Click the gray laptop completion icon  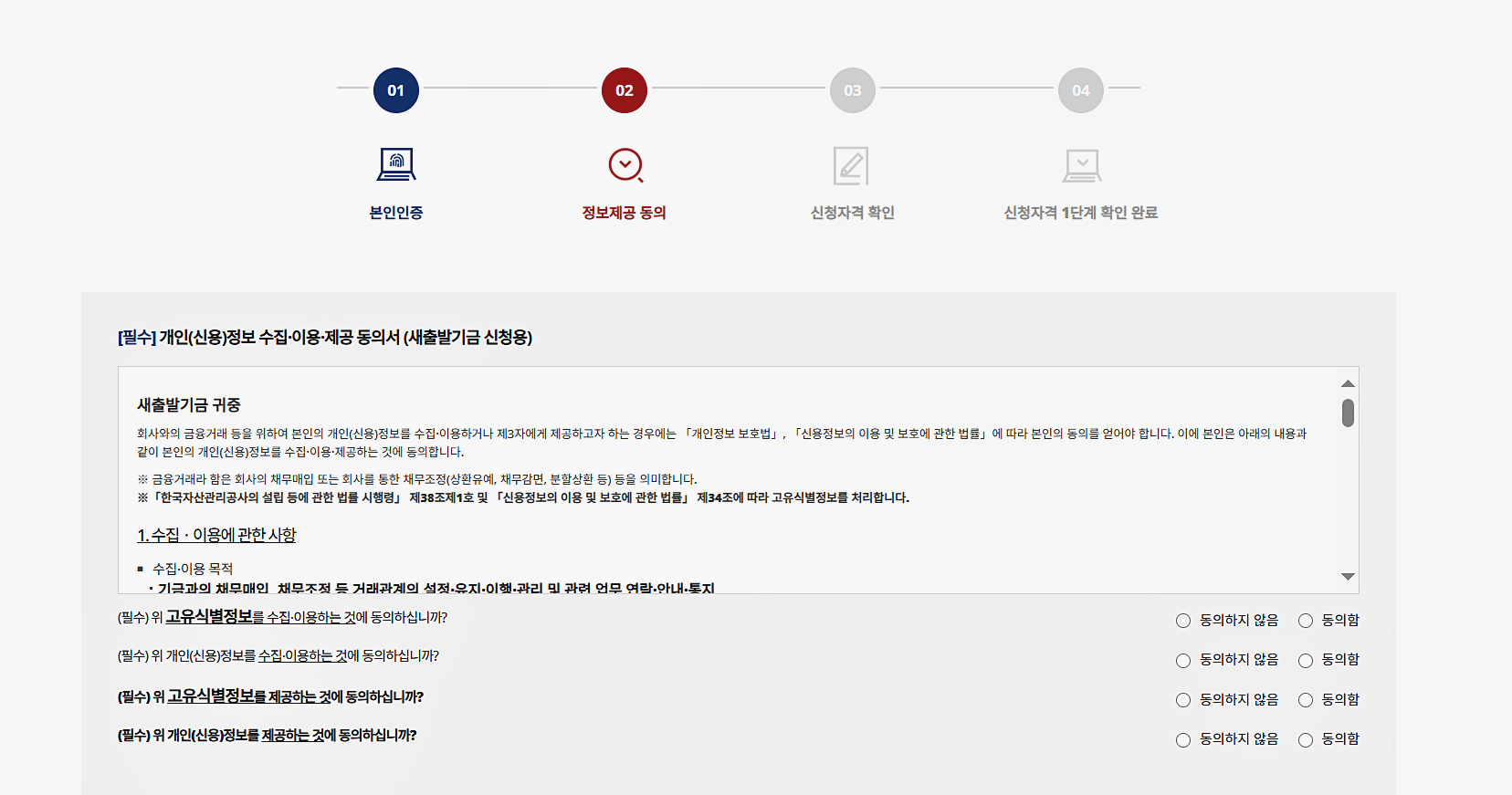click(1082, 166)
